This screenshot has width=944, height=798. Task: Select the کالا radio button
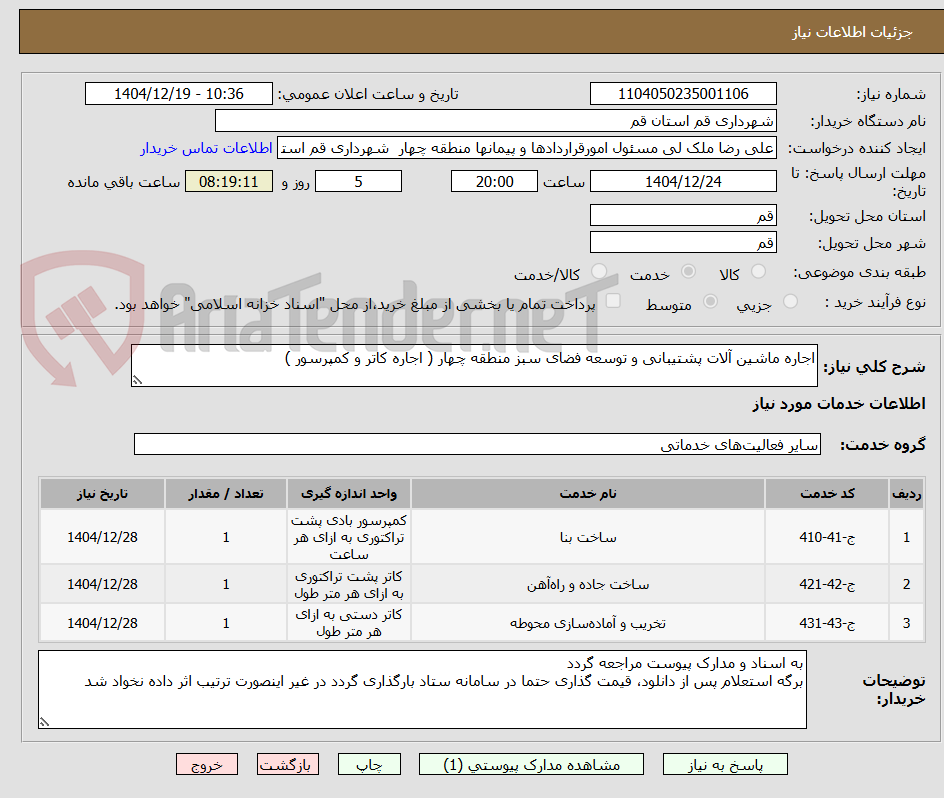[759, 272]
